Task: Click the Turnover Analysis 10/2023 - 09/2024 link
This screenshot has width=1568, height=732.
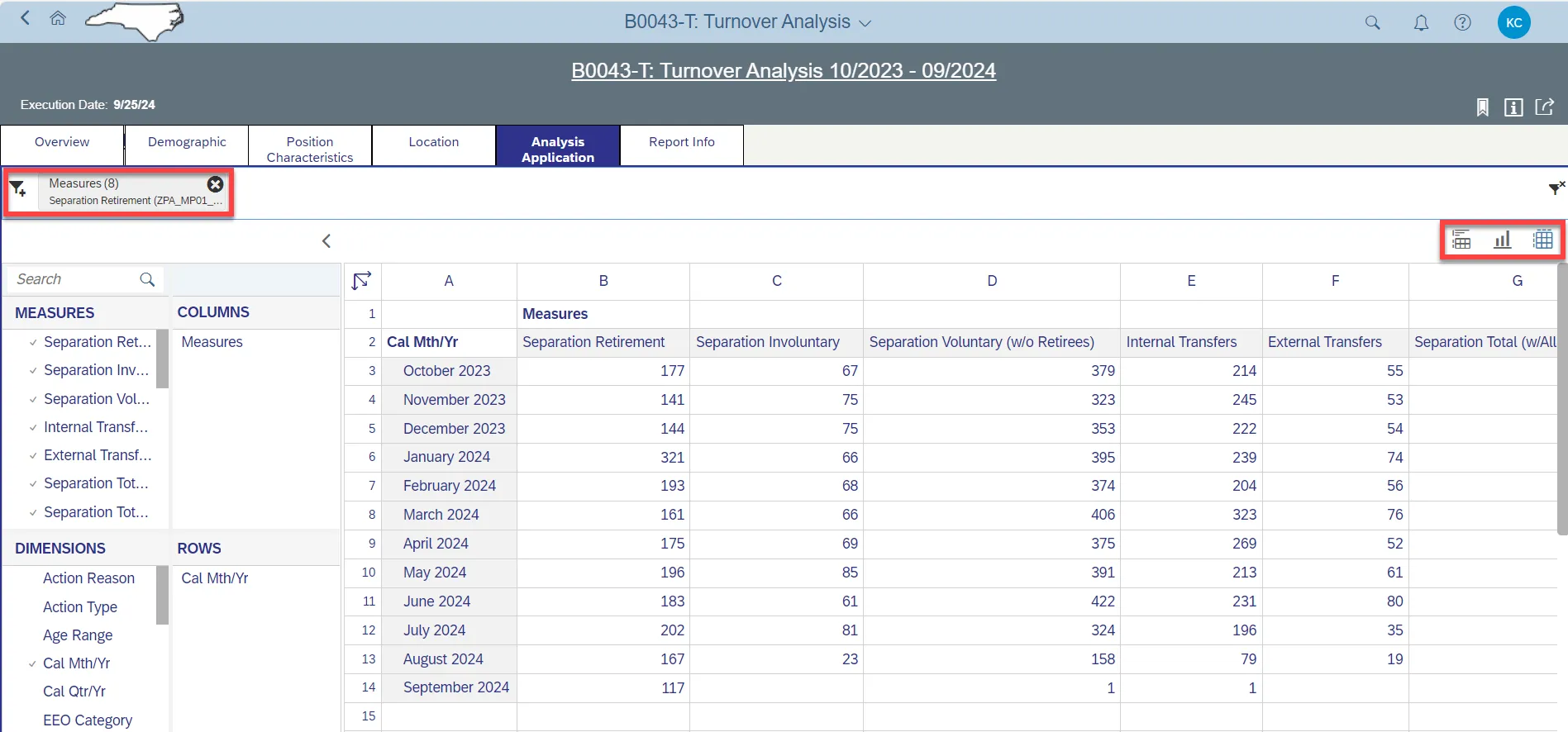Action: 783,71
